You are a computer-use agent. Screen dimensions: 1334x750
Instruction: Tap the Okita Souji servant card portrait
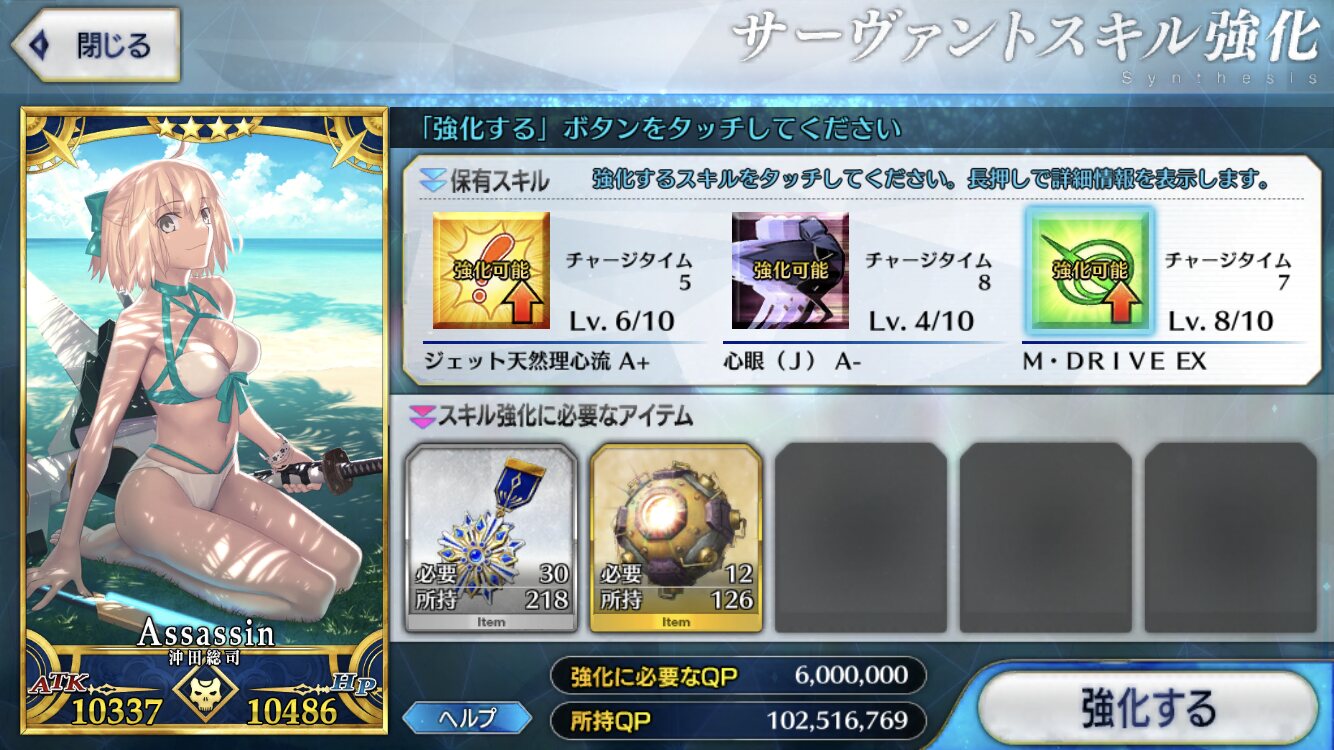tap(204, 420)
